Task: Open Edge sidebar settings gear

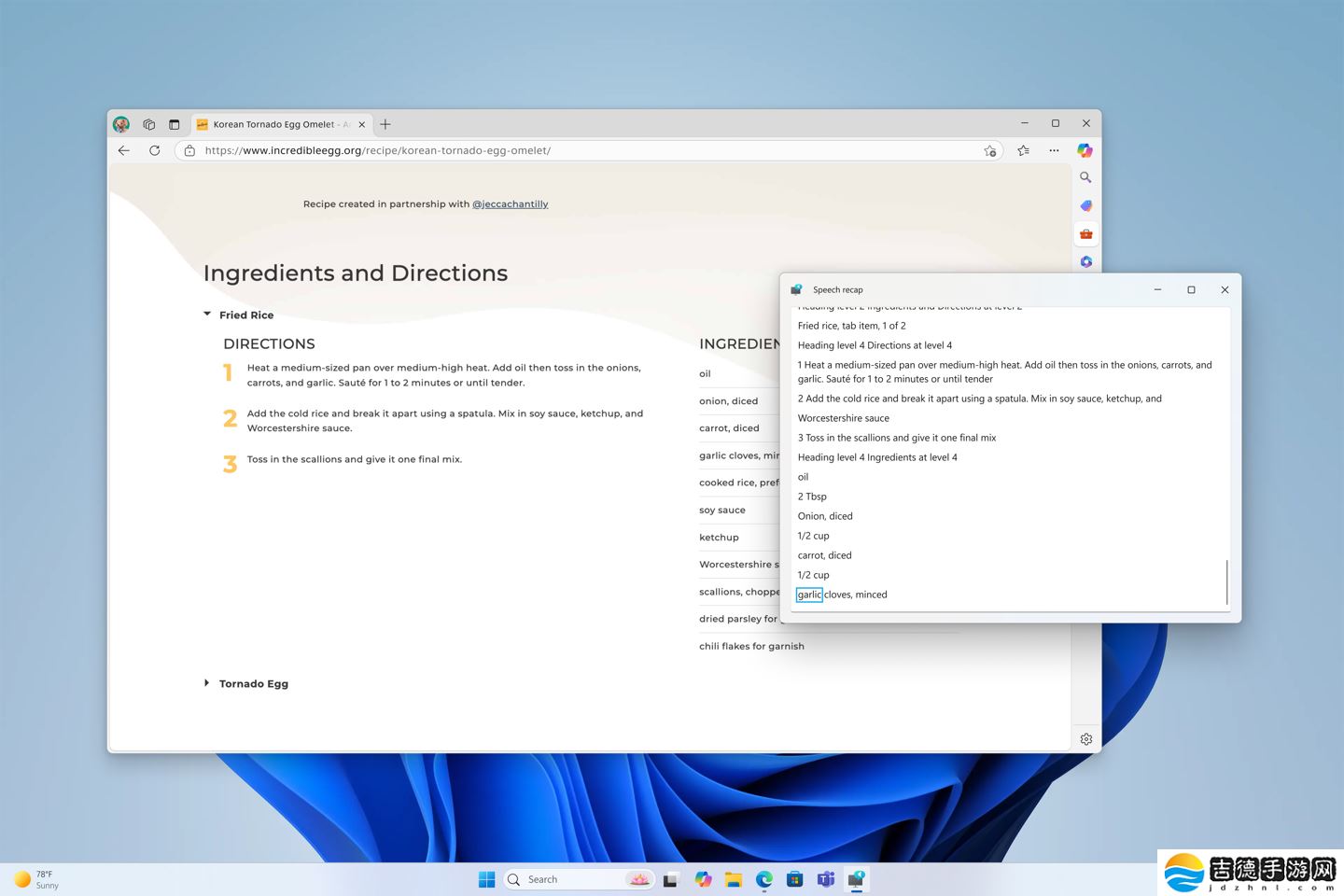Action: 1086,739
